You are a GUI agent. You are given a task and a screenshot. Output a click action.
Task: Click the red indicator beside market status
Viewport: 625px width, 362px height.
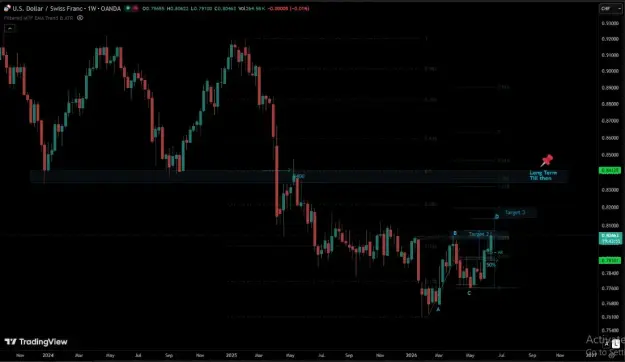pos(135,8)
